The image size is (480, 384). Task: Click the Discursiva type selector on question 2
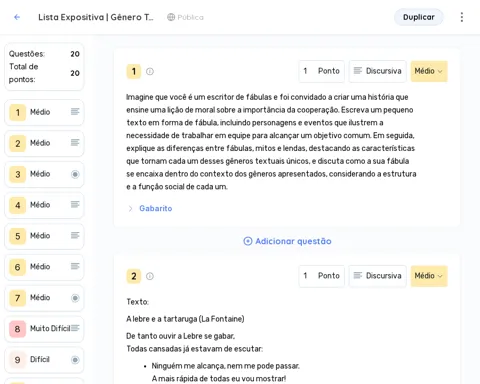pos(378,276)
